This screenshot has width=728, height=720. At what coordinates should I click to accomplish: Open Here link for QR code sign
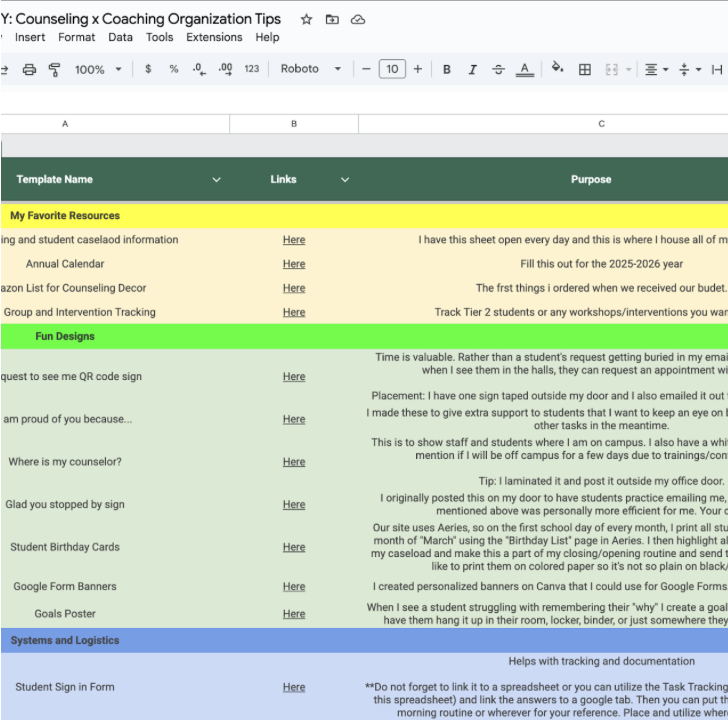(294, 376)
